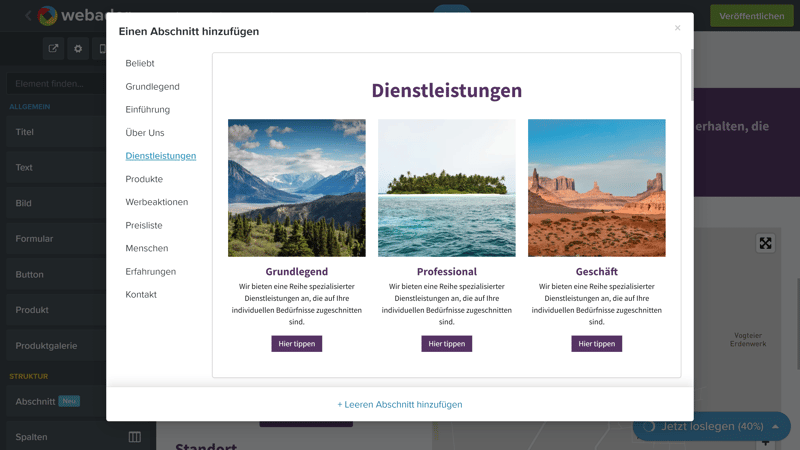Select the Button element

click(56, 274)
